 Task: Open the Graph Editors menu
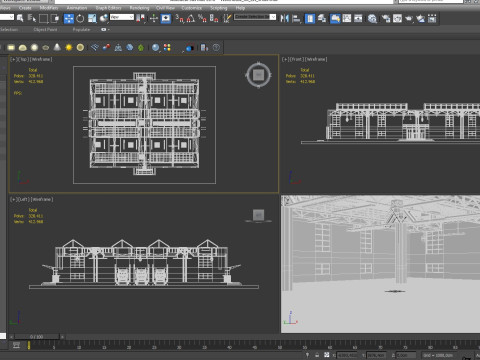click(x=108, y=8)
